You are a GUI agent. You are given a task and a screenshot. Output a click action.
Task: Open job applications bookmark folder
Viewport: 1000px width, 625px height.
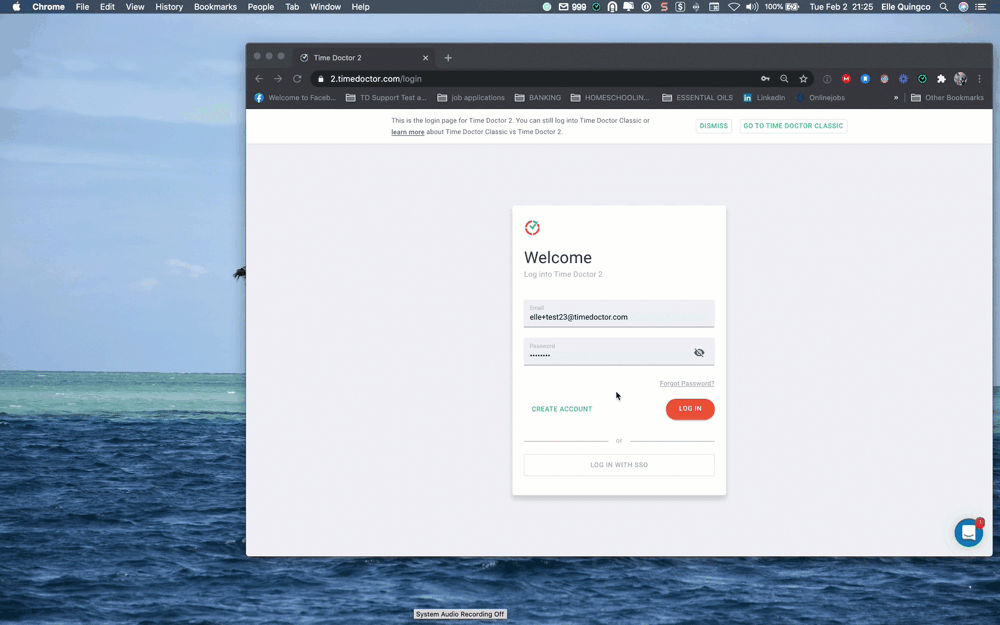[x=471, y=98]
